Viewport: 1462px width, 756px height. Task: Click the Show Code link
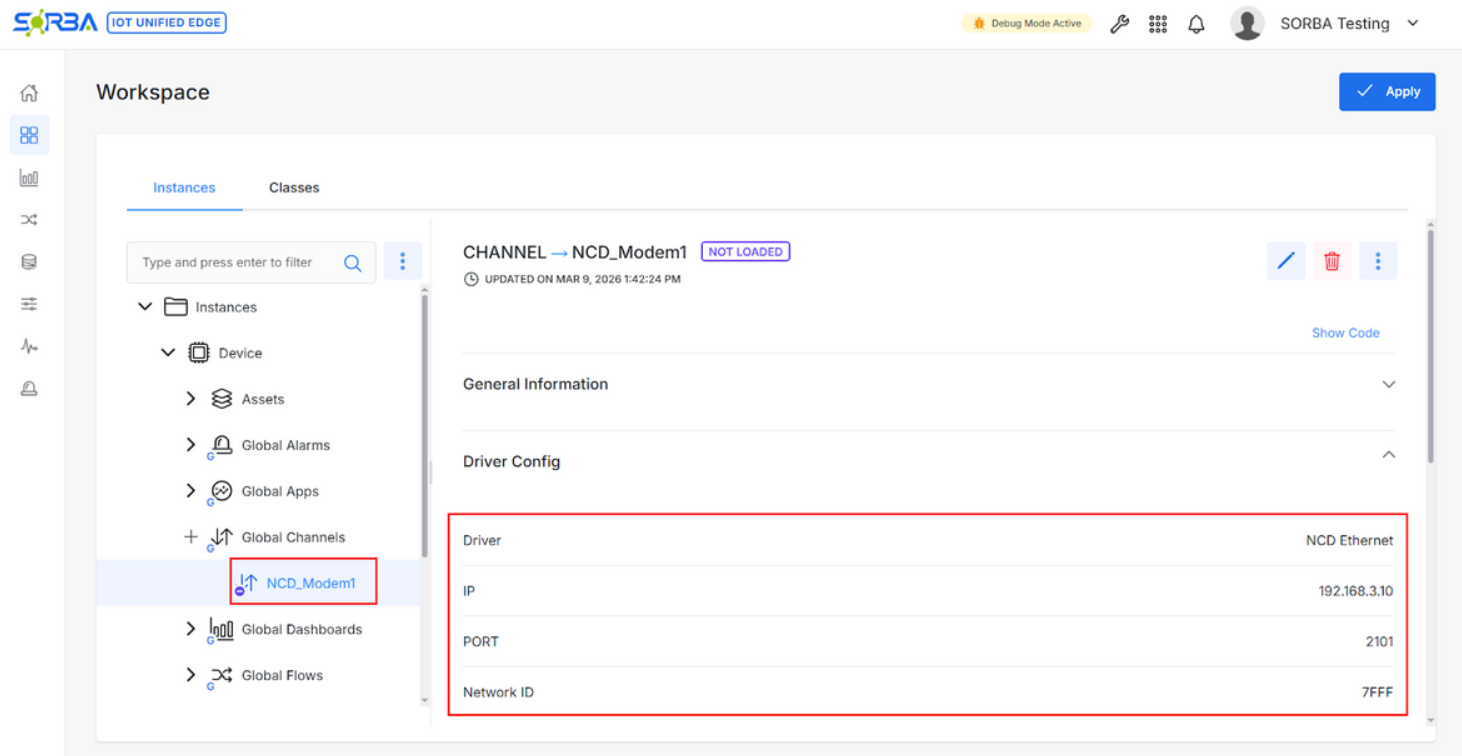pyautogui.click(x=1345, y=333)
